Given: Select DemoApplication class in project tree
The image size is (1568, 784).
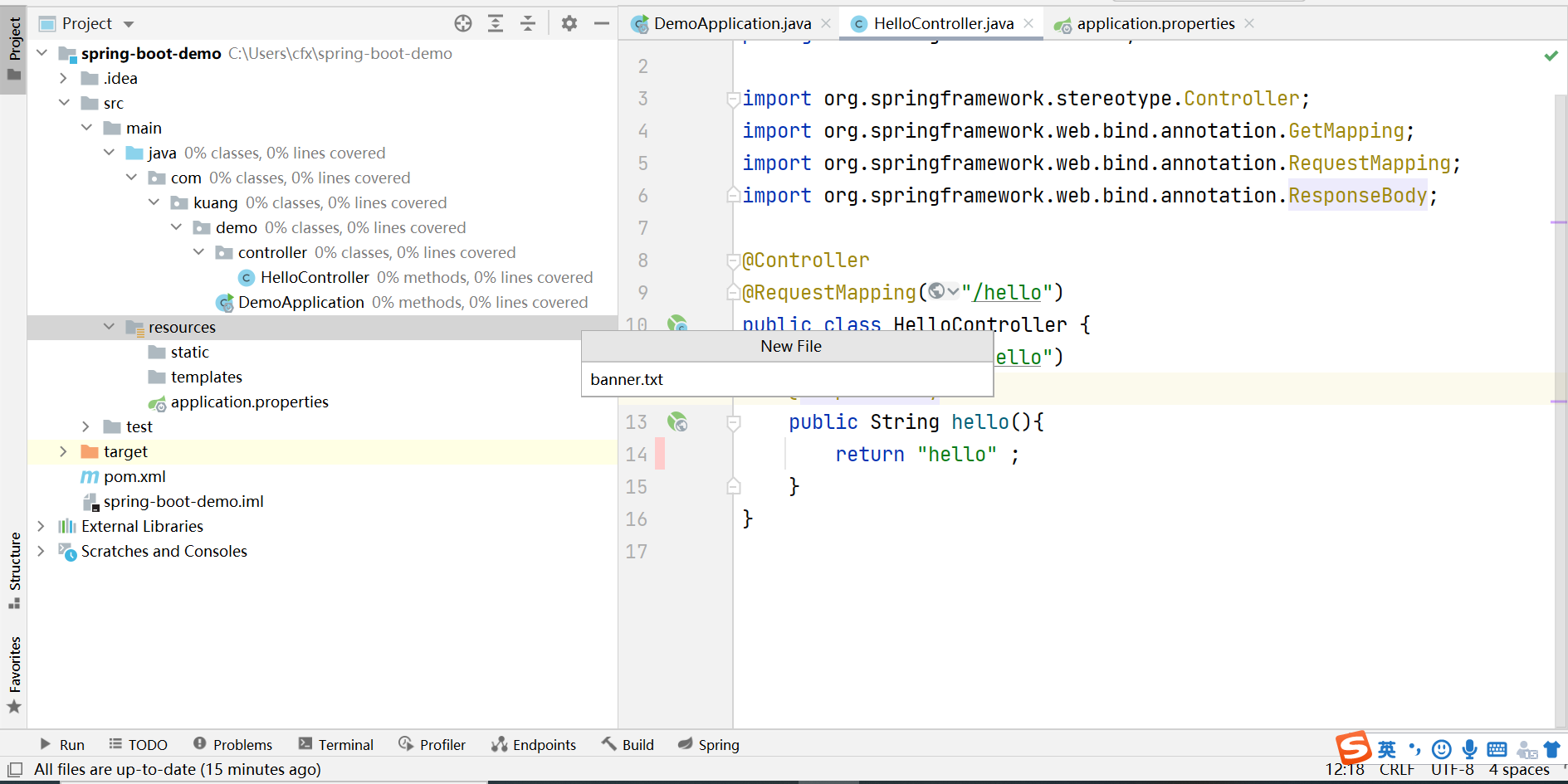Looking at the screenshot, I should tap(300, 302).
